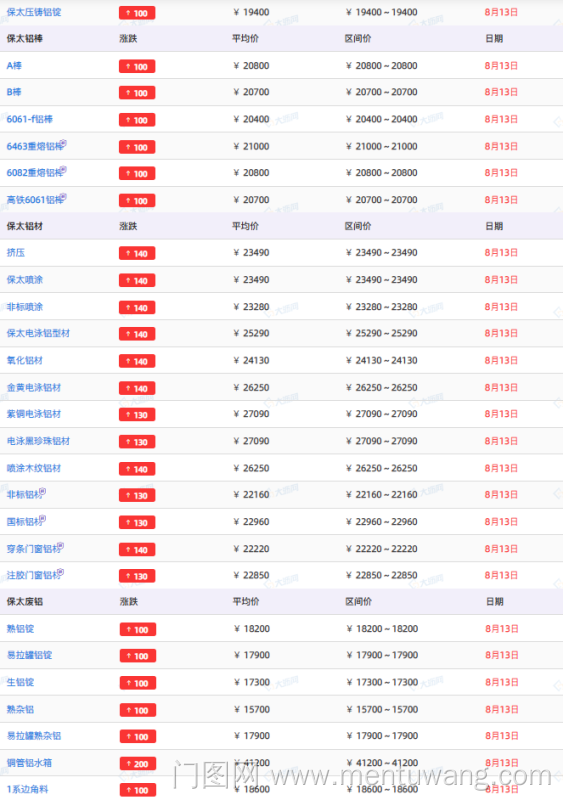This screenshot has height=800, width=563.
Task: Click the superscript icon next to 6082重熔铝棒
Action: tap(63, 169)
